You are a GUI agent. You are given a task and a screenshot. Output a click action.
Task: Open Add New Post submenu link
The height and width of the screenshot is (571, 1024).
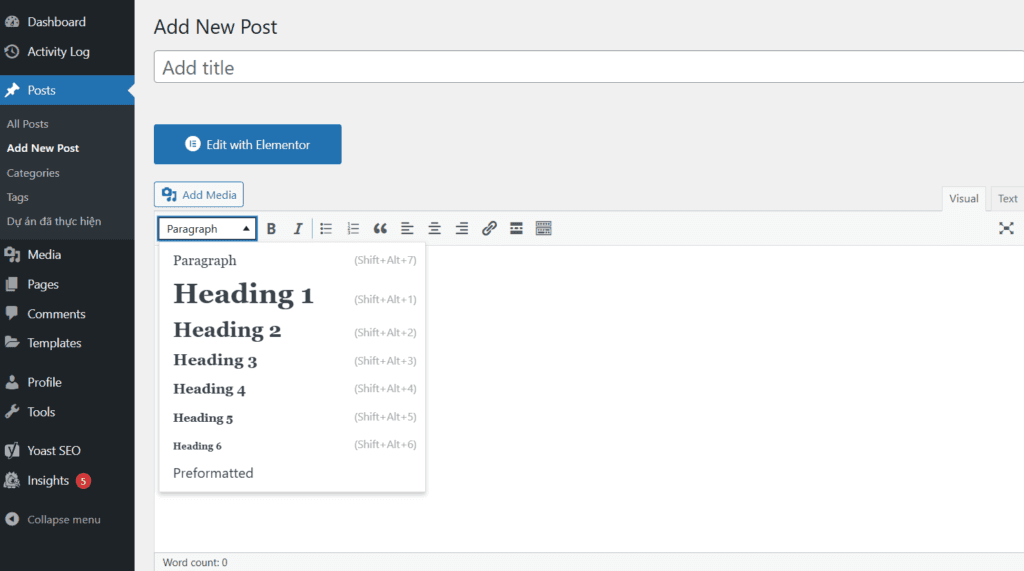coord(43,148)
